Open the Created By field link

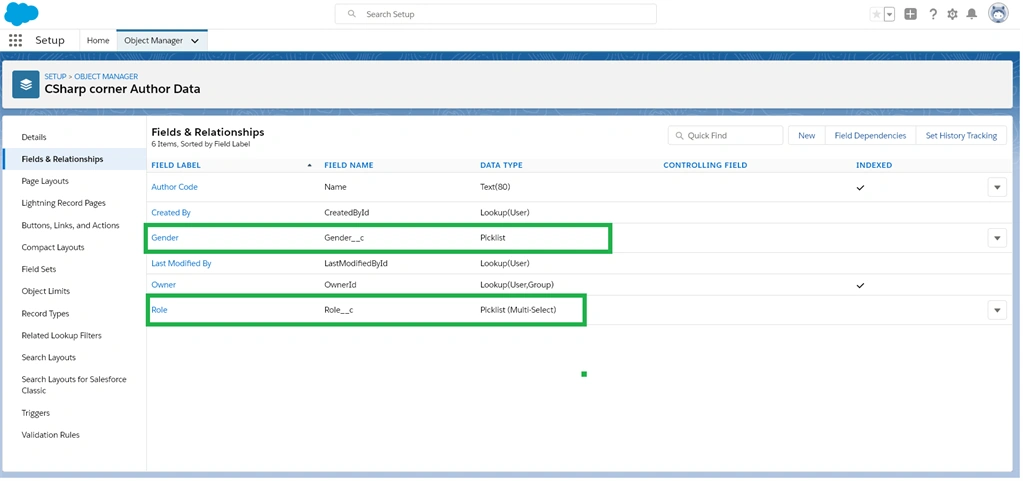click(171, 213)
